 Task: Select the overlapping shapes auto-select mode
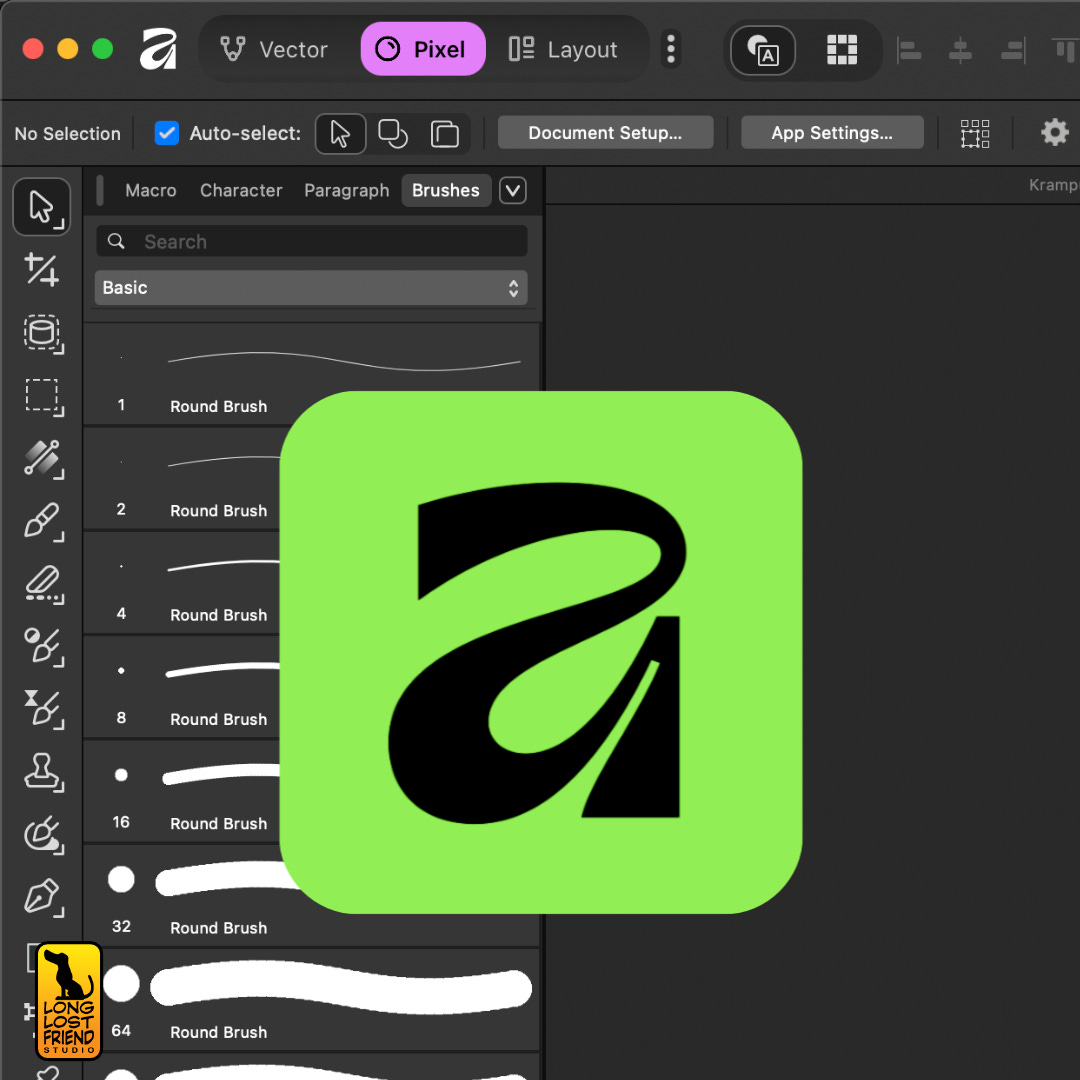pyautogui.click(x=393, y=134)
